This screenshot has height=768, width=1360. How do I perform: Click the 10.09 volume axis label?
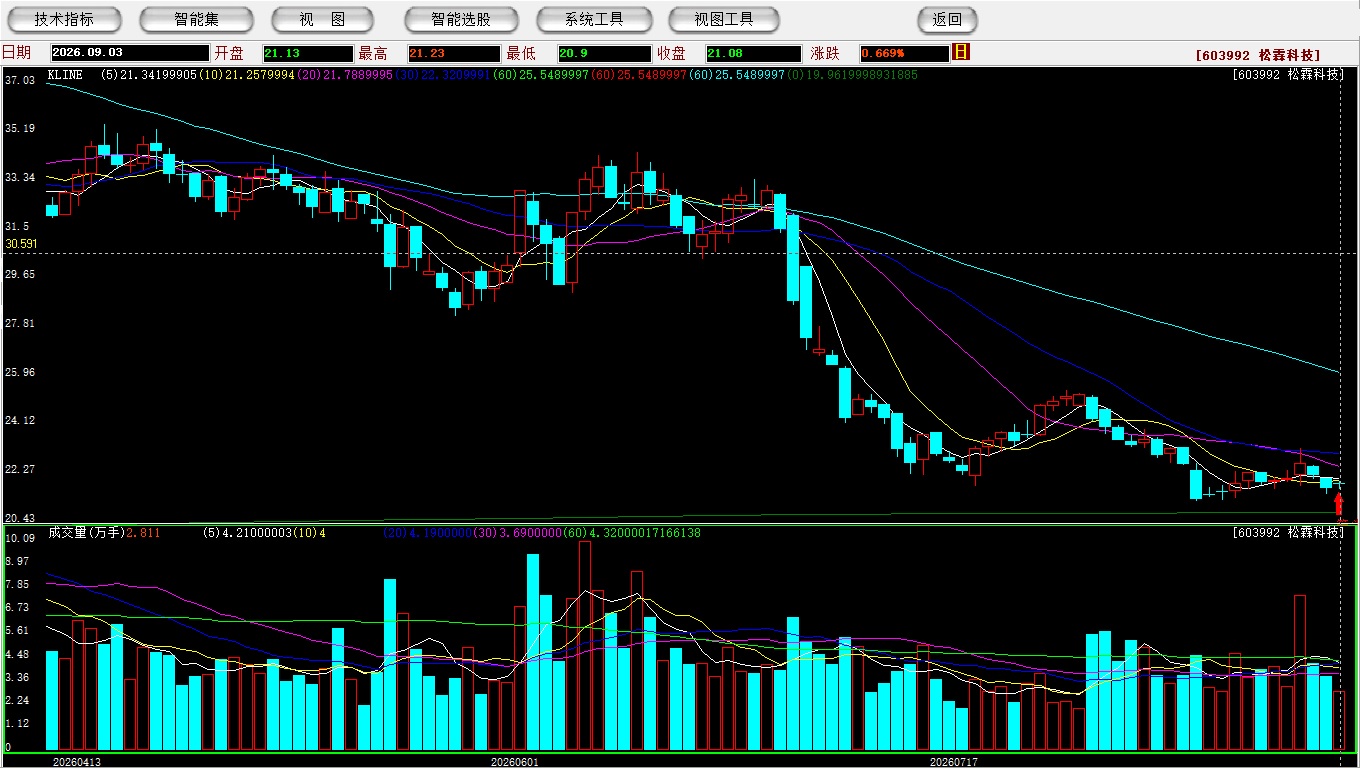tap(20, 539)
